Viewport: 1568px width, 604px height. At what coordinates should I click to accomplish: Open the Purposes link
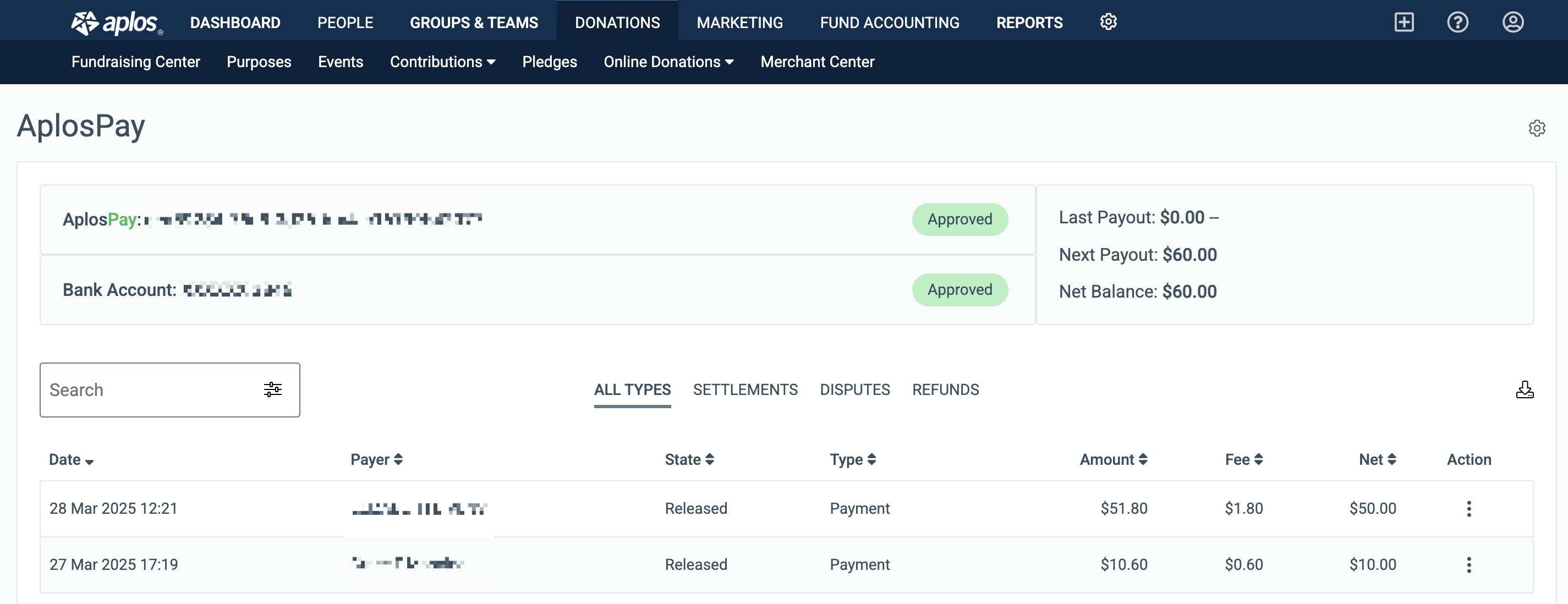click(x=259, y=62)
